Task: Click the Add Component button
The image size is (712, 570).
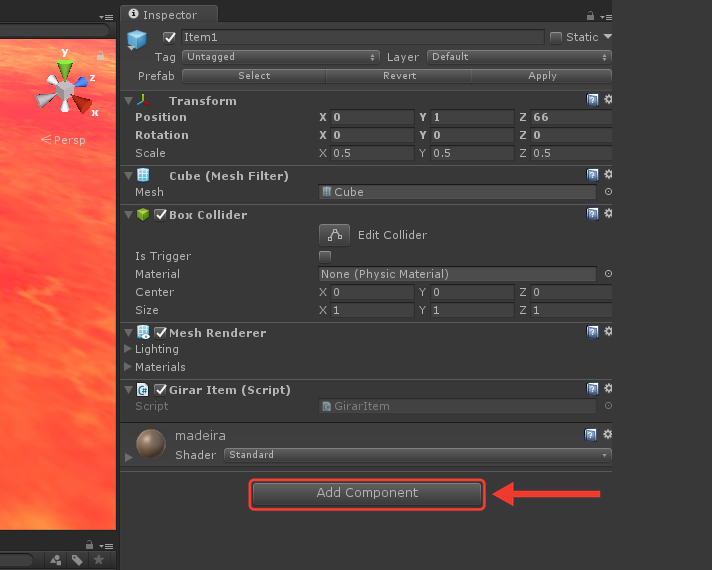Action: tap(367, 494)
